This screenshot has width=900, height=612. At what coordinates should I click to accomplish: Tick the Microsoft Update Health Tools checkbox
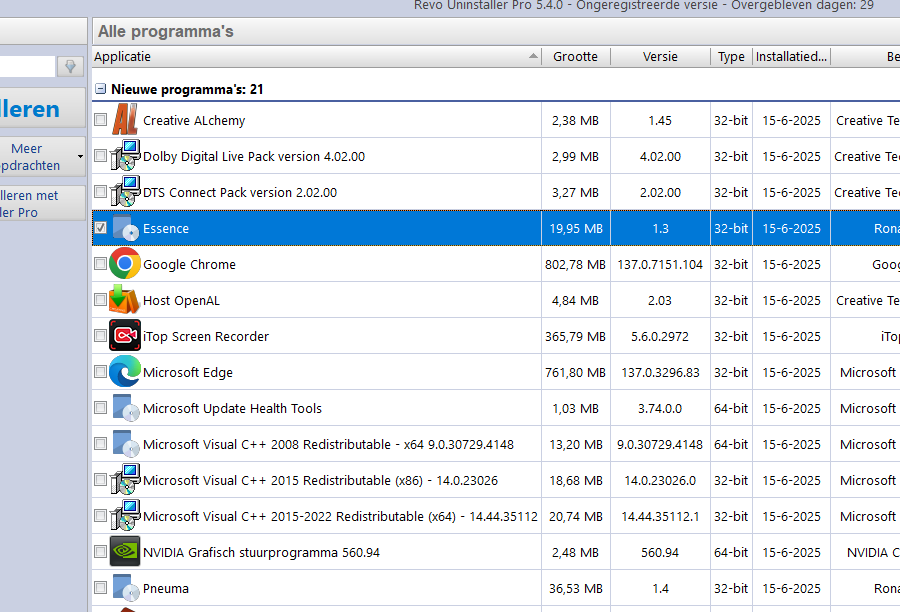[100, 408]
